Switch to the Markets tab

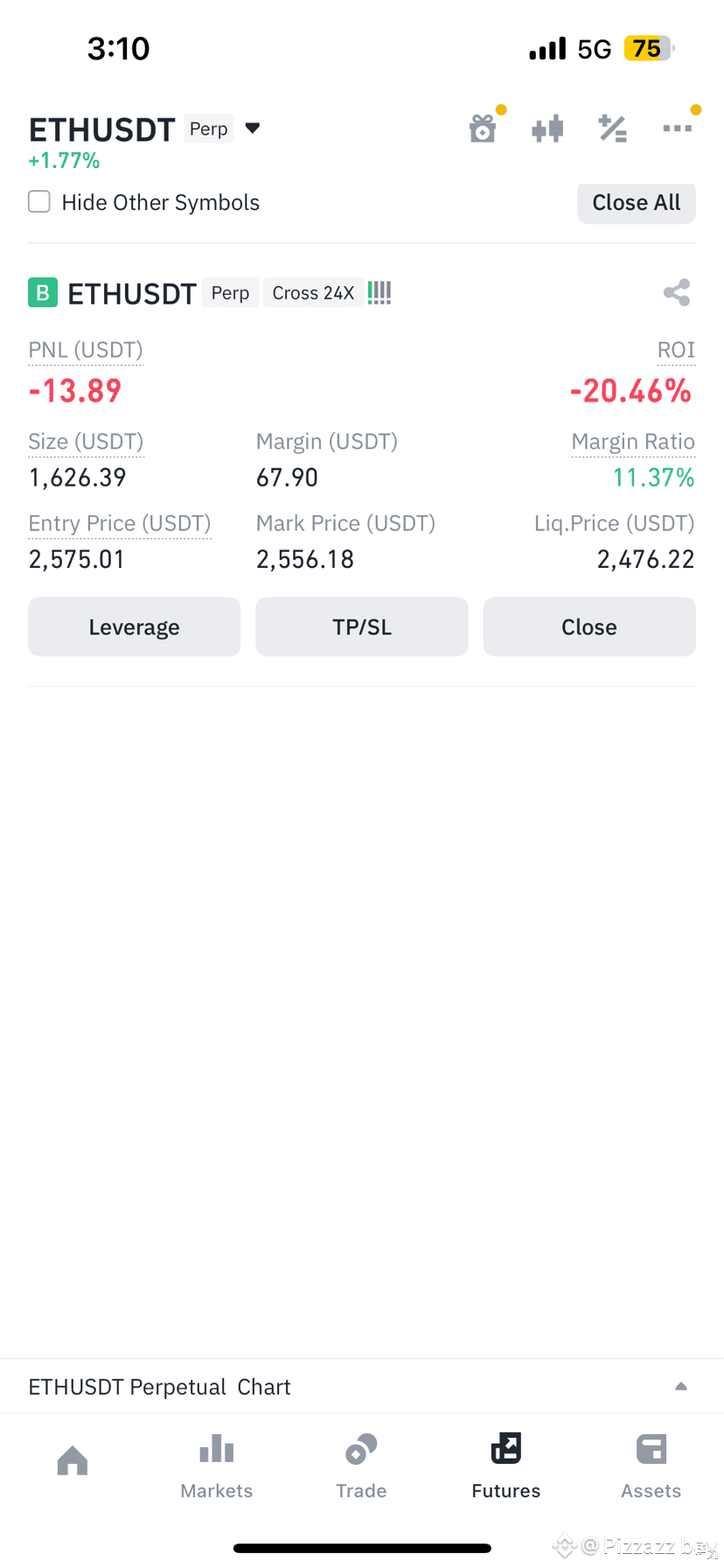(x=217, y=1466)
